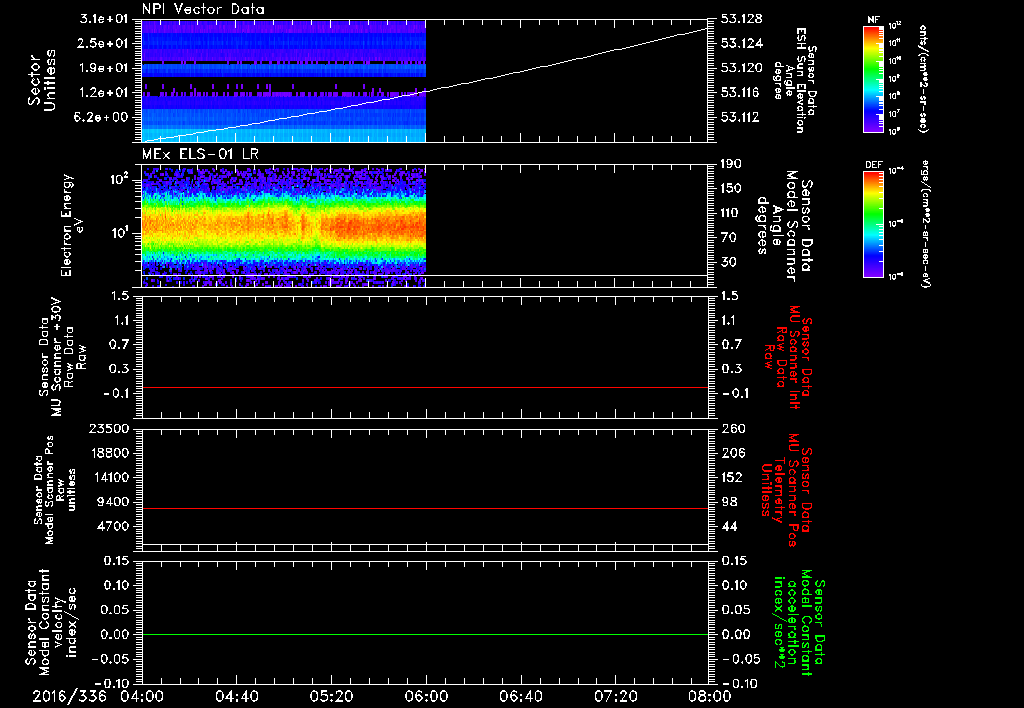Click the 06:40 time tick label

point(520,696)
